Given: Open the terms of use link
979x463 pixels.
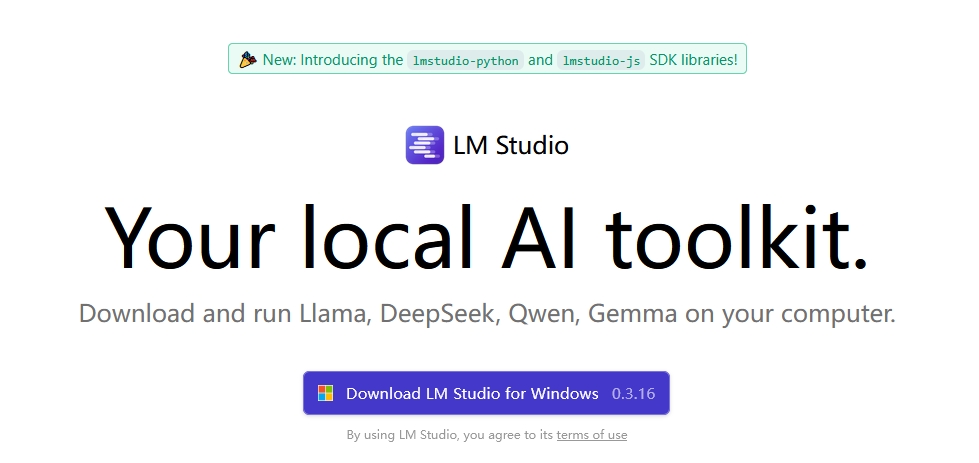Looking at the screenshot, I should coord(592,435).
